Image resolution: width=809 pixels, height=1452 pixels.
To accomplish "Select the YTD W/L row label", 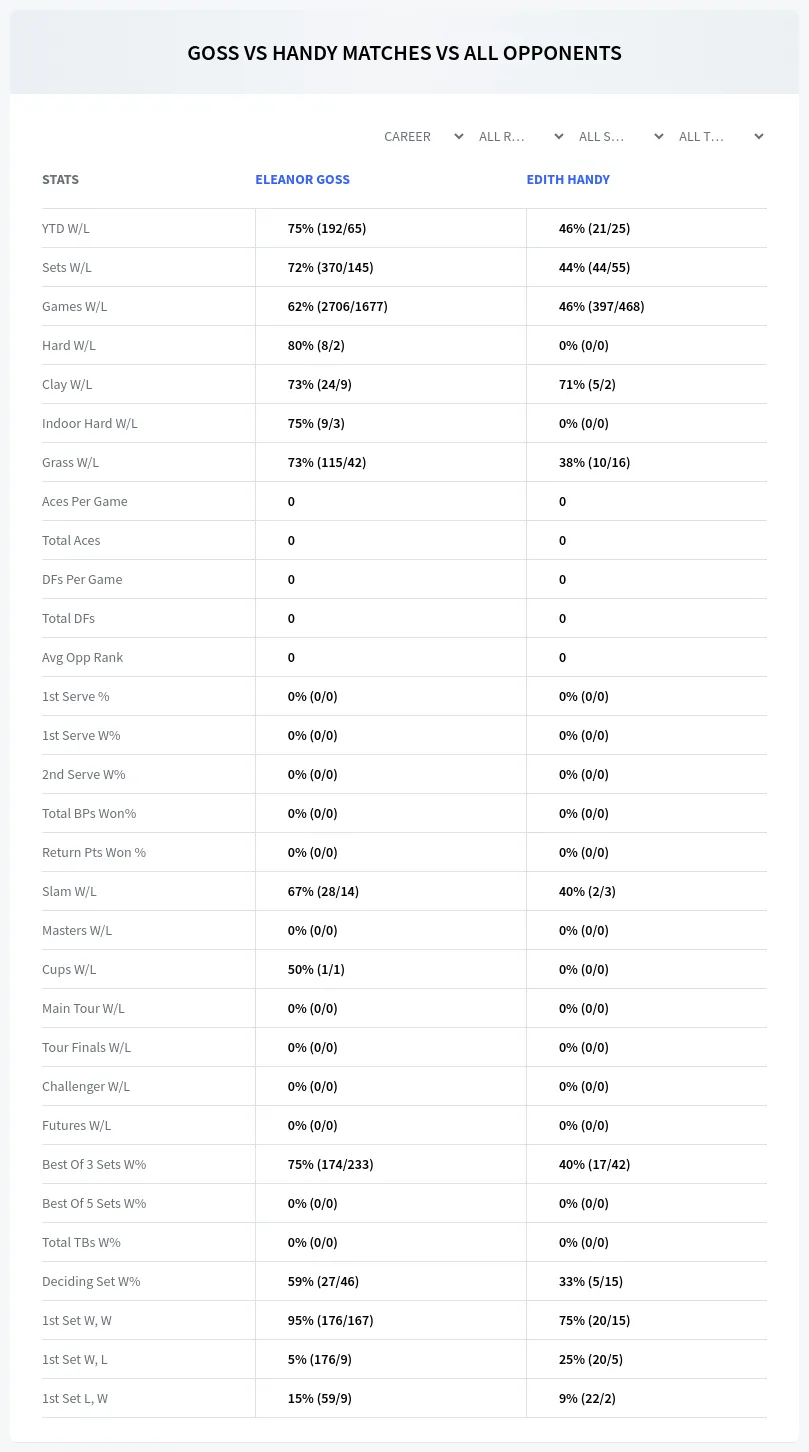I will (66, 228).
